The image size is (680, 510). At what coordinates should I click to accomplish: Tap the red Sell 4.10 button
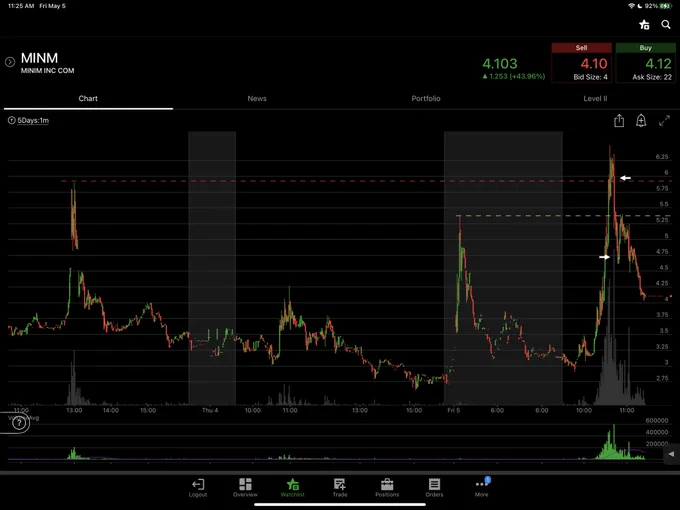(582, 63)
